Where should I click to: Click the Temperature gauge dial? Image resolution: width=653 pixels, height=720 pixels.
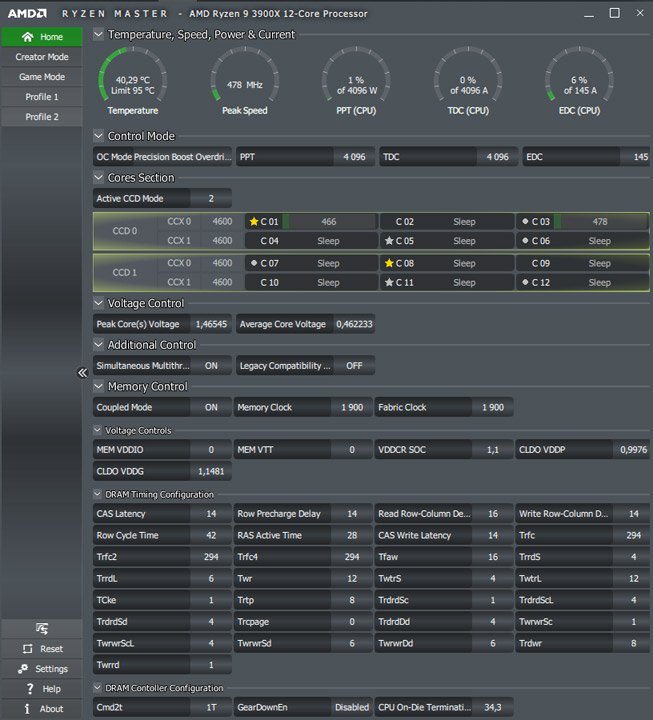pos(133,75)
